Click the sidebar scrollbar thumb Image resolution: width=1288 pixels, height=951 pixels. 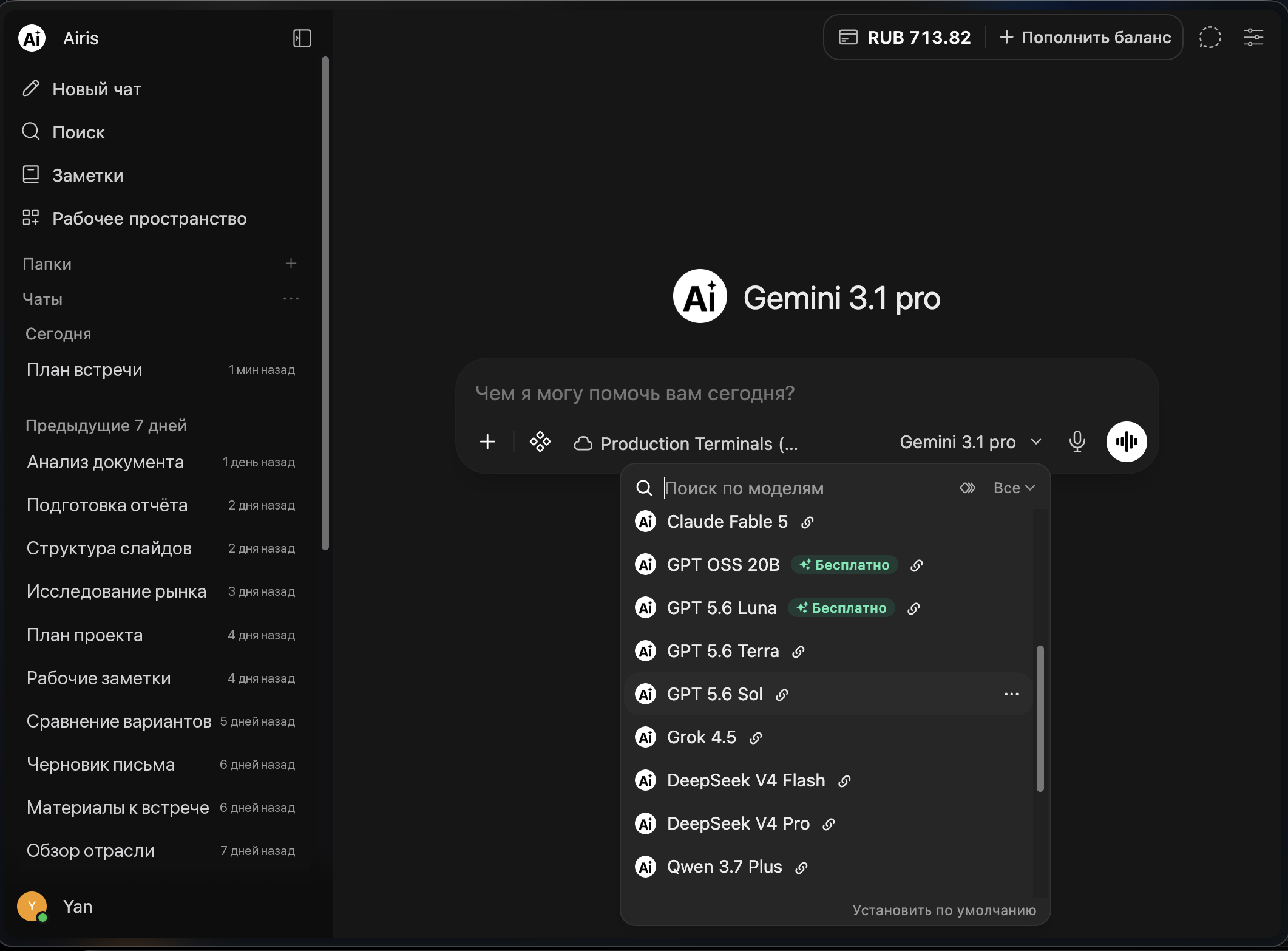pyautogui.click(x=325, y=304)
